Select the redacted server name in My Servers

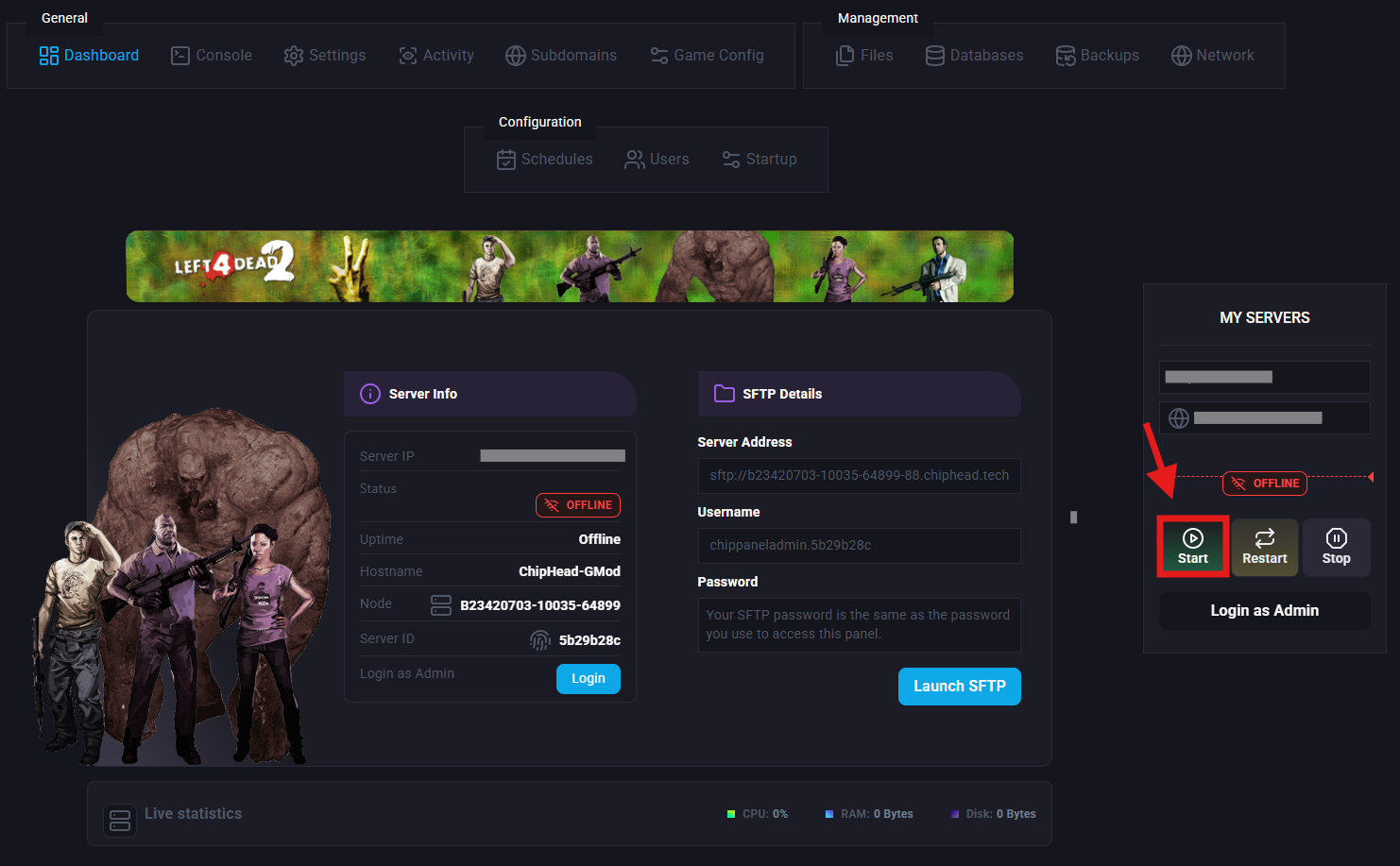[x=1265, y=377]
